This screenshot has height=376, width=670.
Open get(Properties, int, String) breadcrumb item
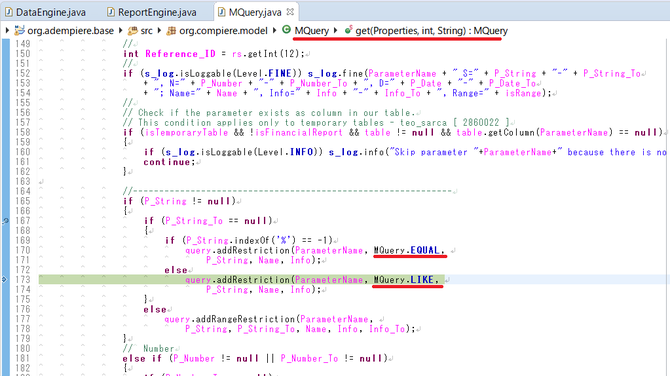click(x=432, y=31)
